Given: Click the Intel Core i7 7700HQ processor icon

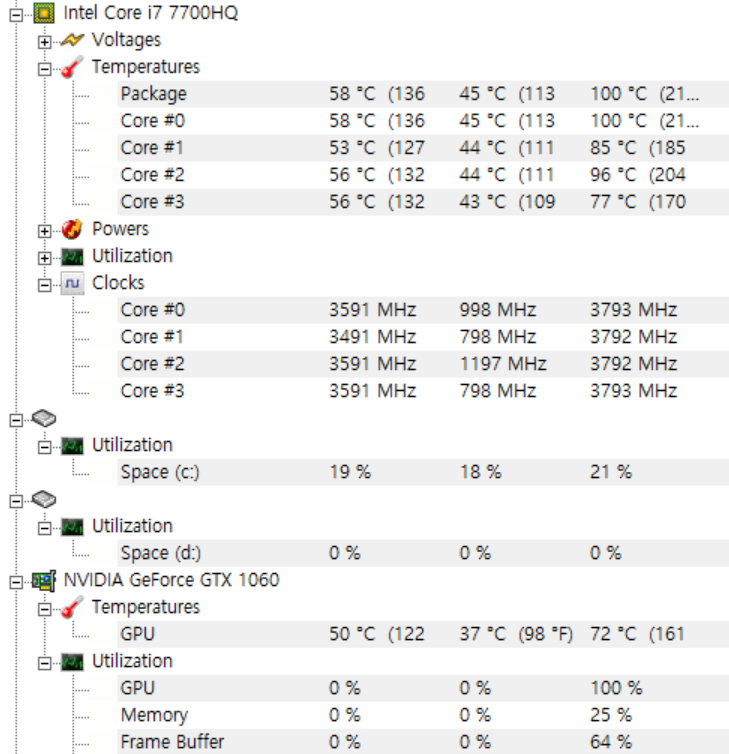Looking at the screenshot, I should tap(43, 13).
